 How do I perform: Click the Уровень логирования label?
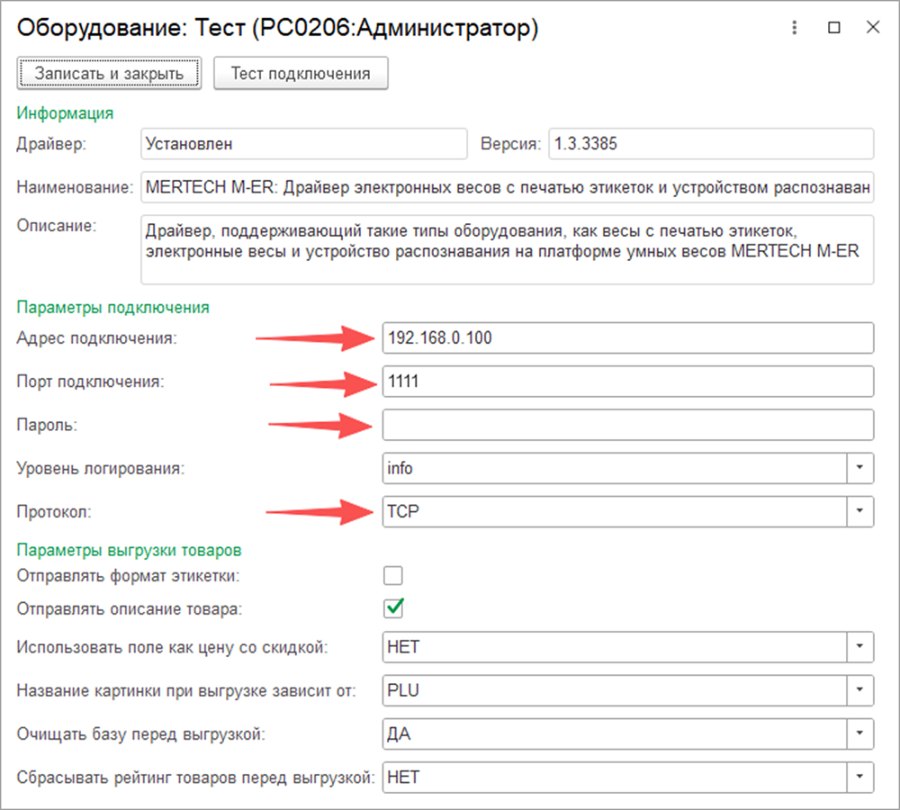[100, 468]
